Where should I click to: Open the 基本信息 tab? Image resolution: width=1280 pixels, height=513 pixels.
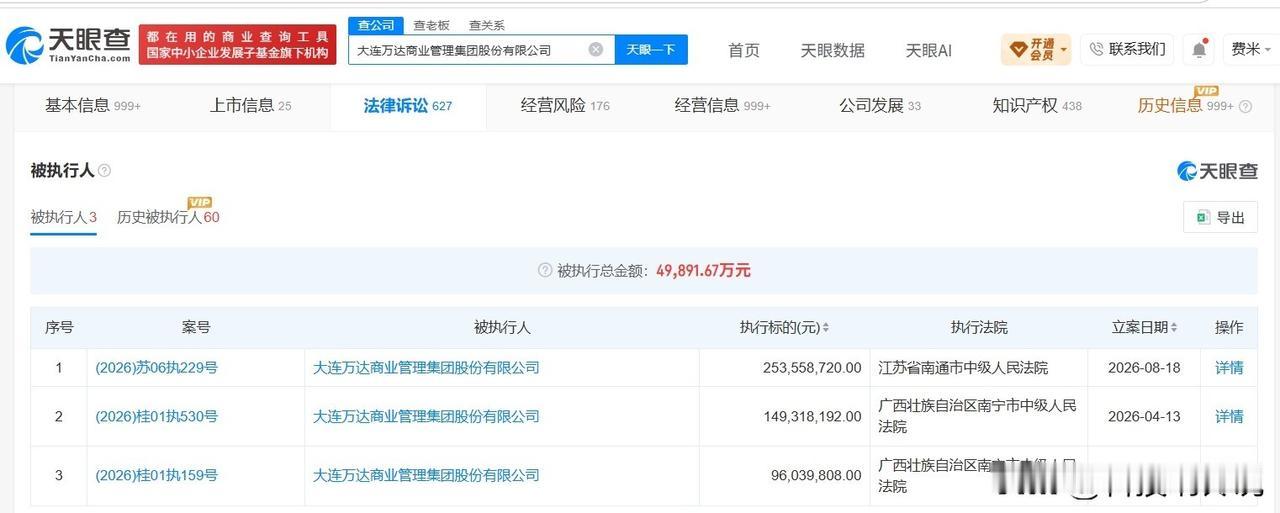[x=92, y=105]
